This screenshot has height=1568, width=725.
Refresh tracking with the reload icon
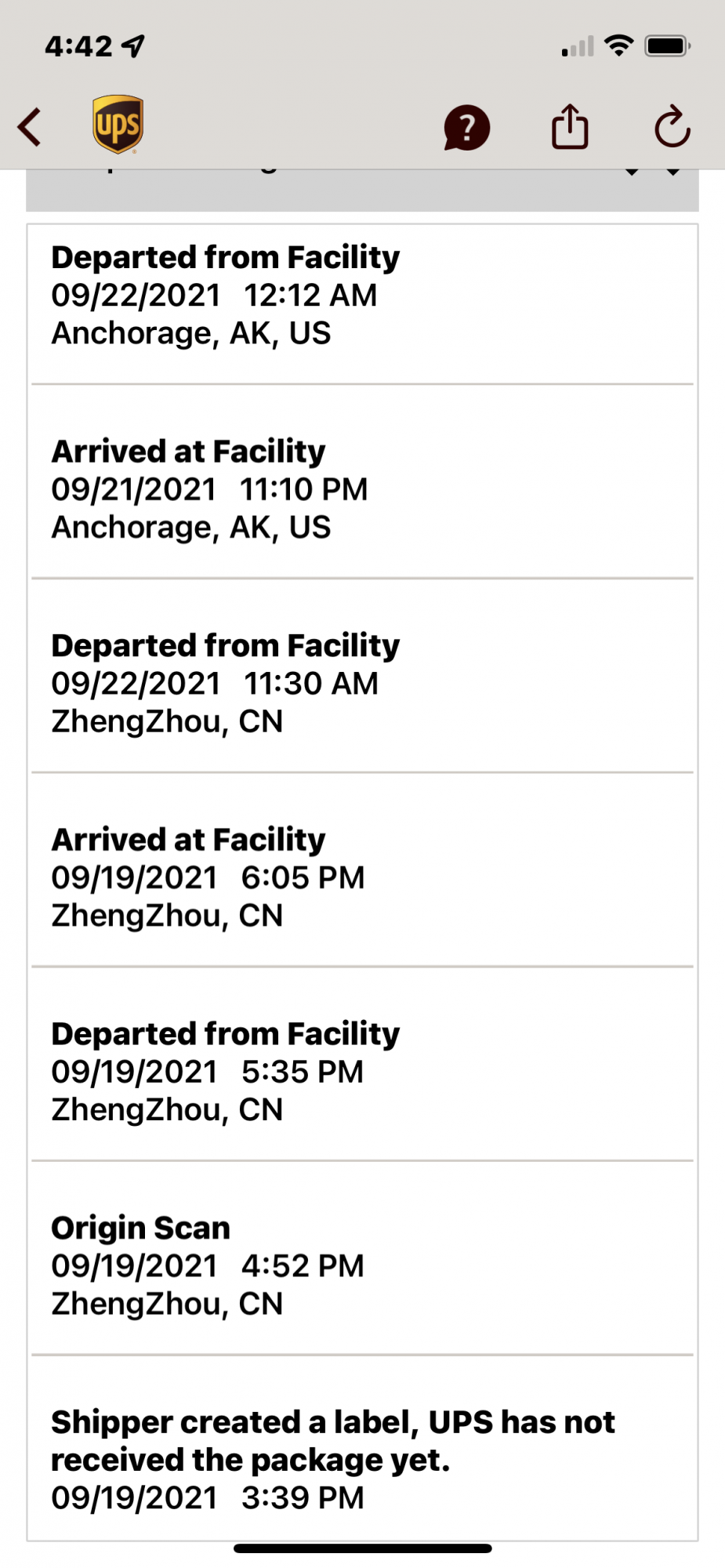click(x=672, y=127)
